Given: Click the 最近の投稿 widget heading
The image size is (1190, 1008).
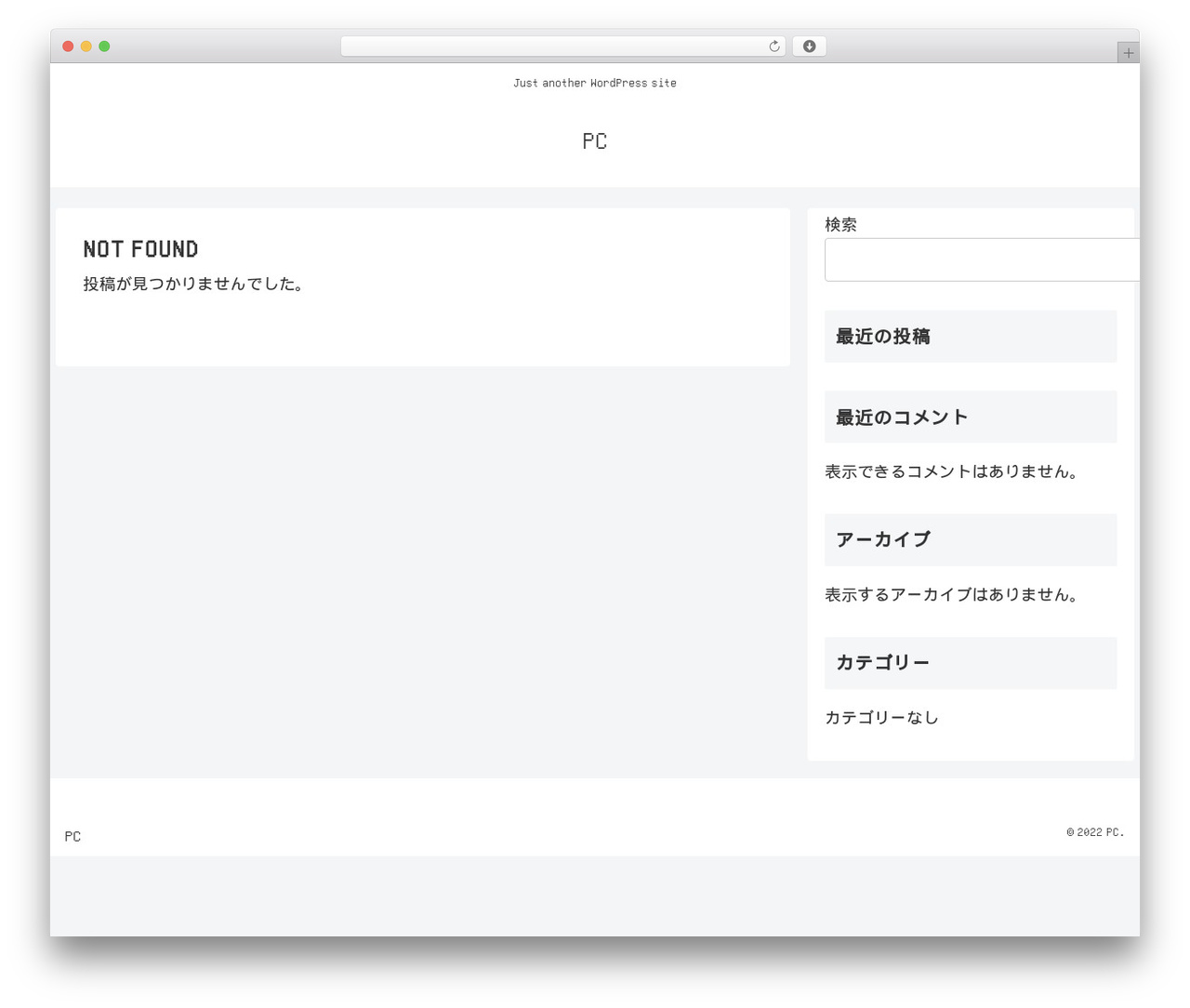Looking at the screenshot, I should coord(971,337).
